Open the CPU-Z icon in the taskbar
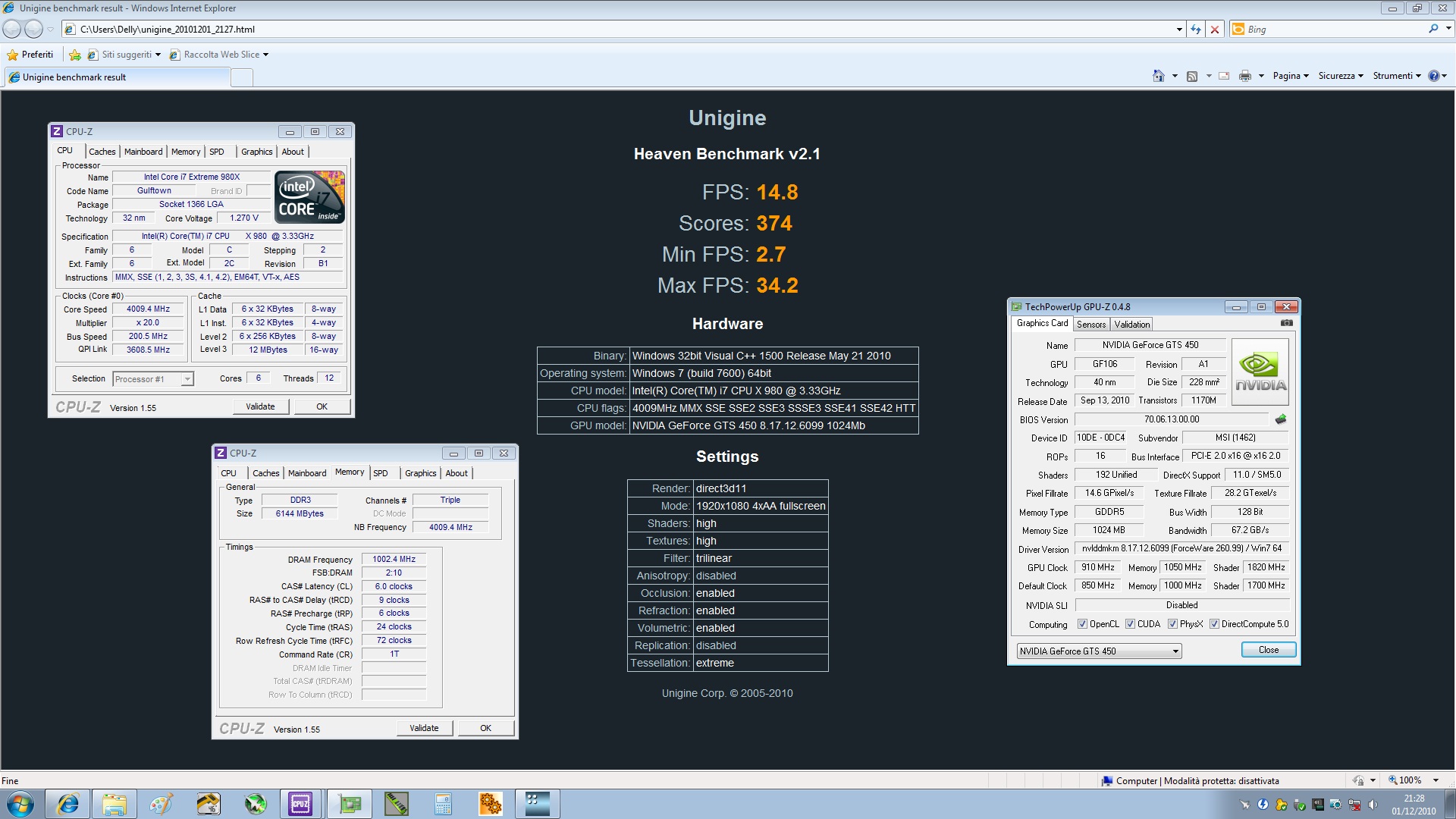Viewport: 1456px width, 819px height. pyautogui.click(x=300, y=803)
